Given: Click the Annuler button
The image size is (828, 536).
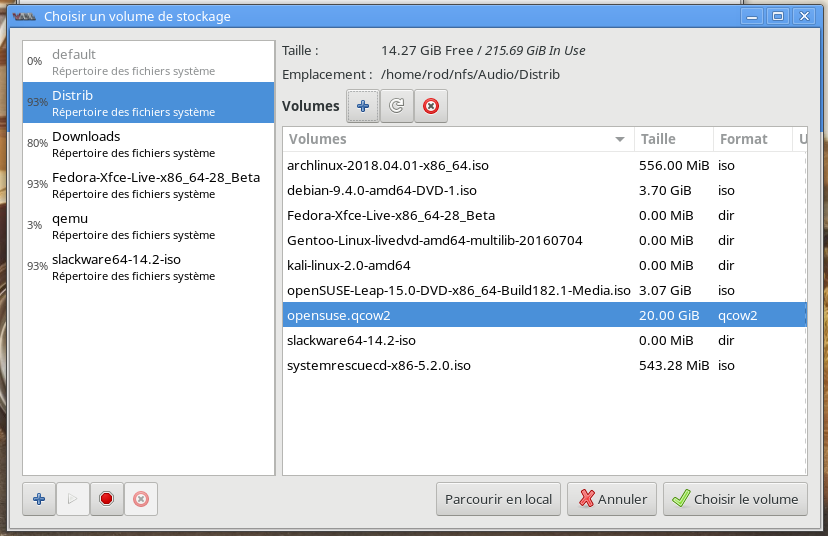Looking at the screenshot, I should coord(612,498).
